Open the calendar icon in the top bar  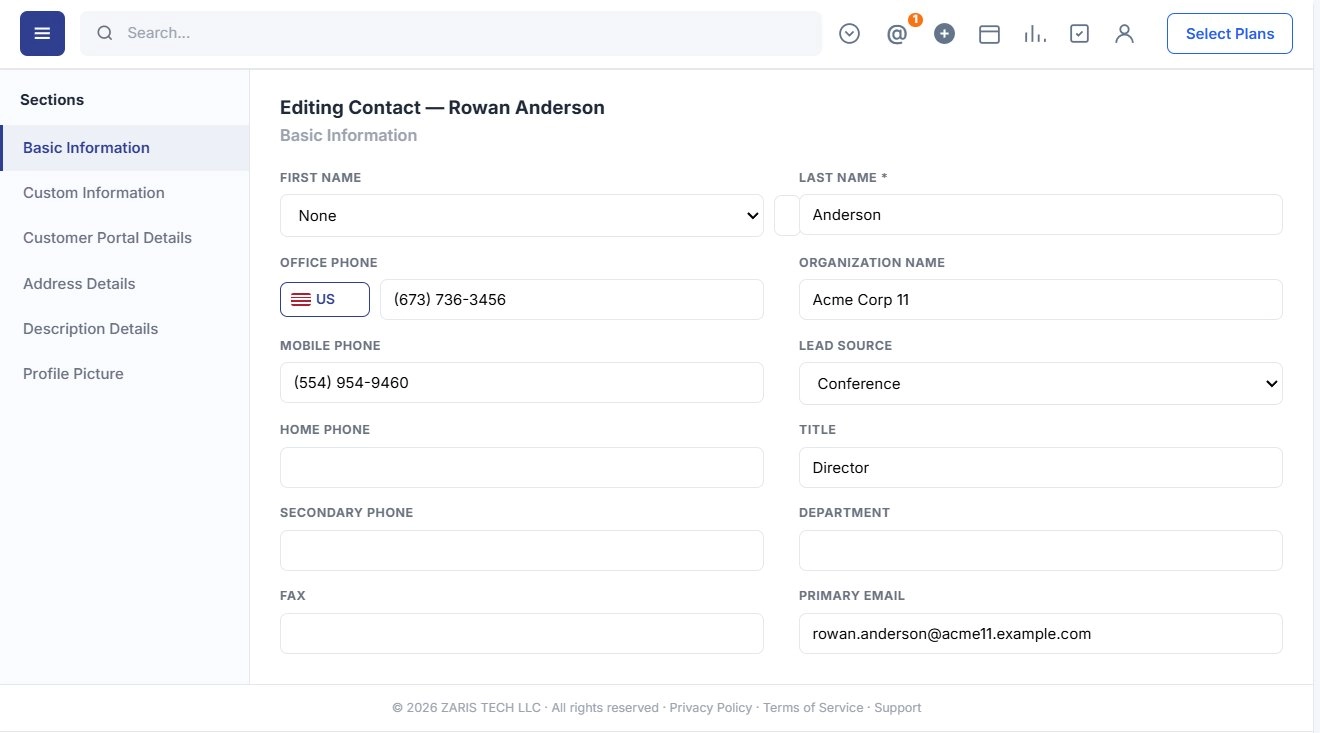[x=989, y=34]
